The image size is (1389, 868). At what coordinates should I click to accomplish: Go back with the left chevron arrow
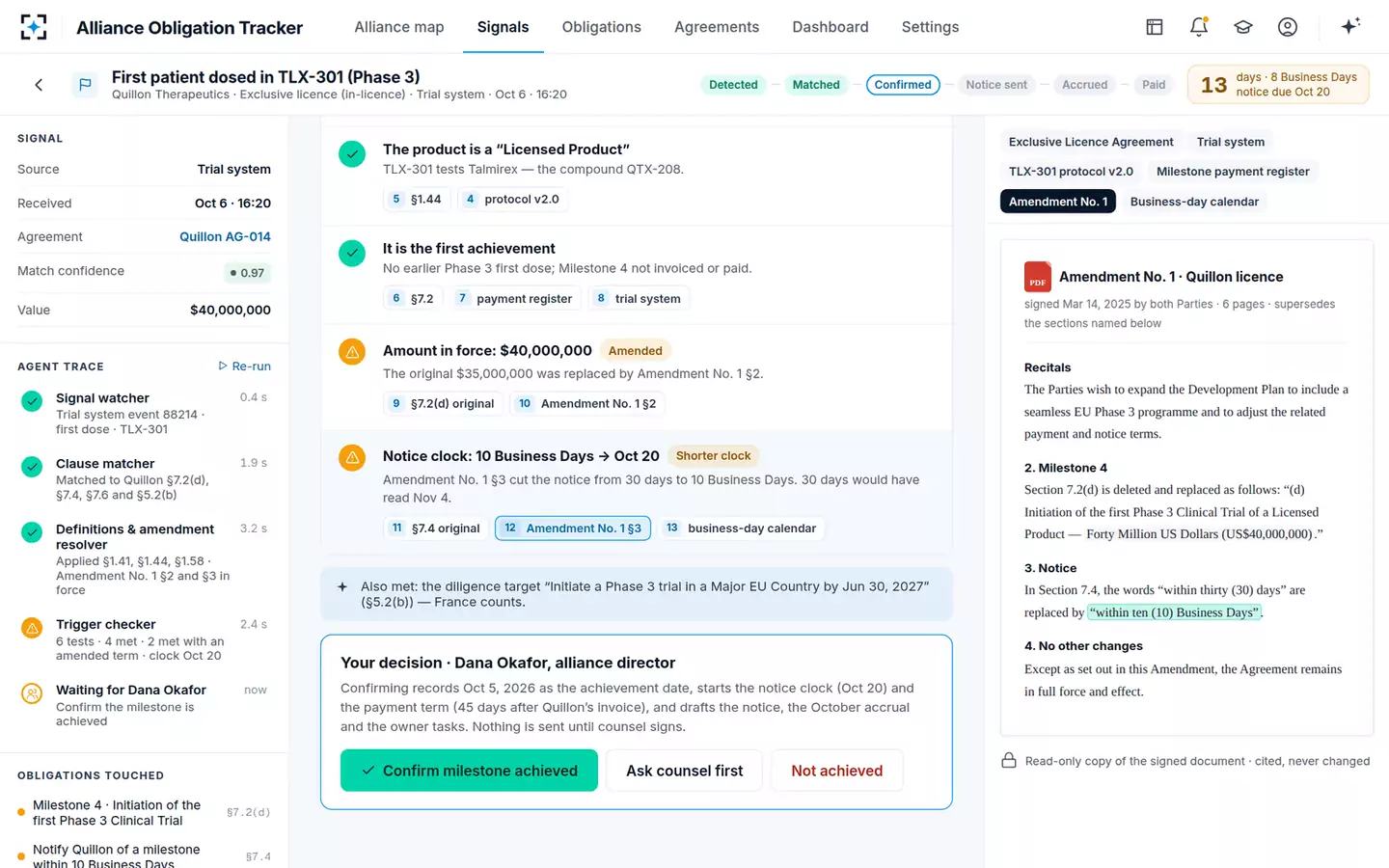coord(39,85)
